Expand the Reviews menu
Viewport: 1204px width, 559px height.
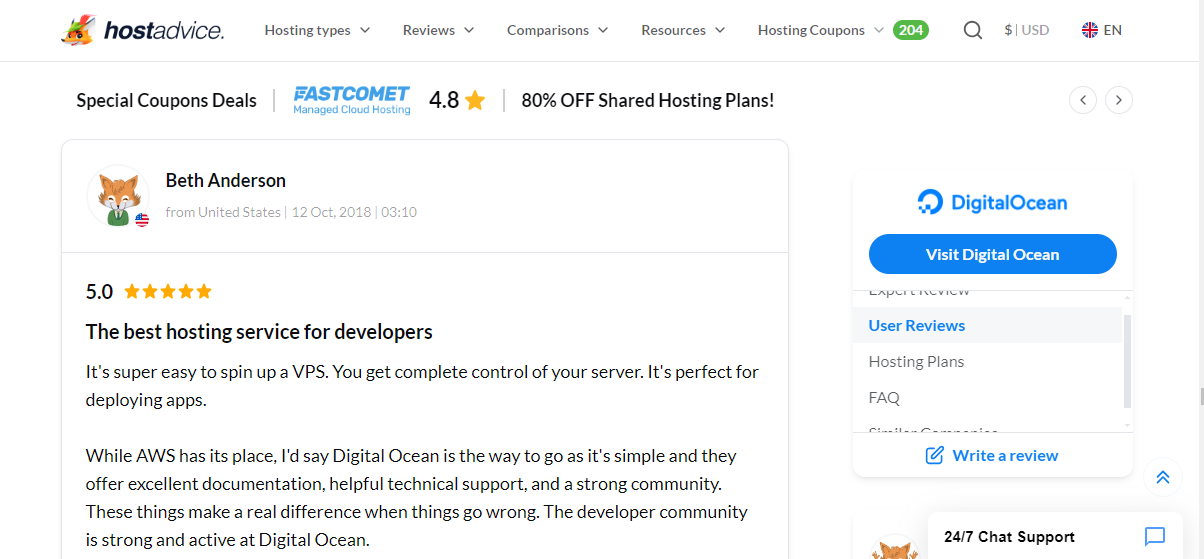(x=439, y=30)
